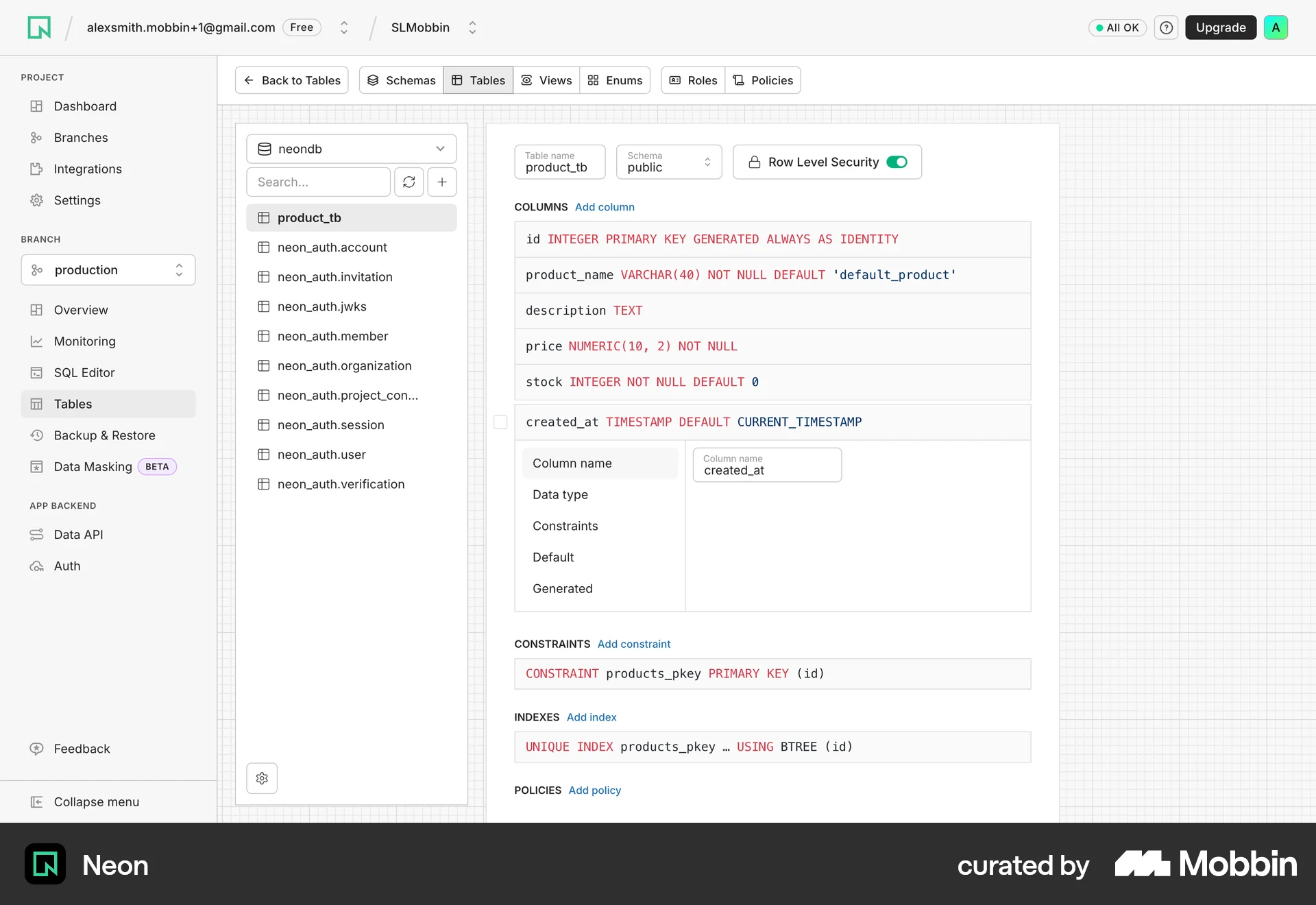Viewport: 1316px width, 905px height.
Task: Click the products_pkey PRIMARY KEY constraint row
Action: [x=772, y=674]
